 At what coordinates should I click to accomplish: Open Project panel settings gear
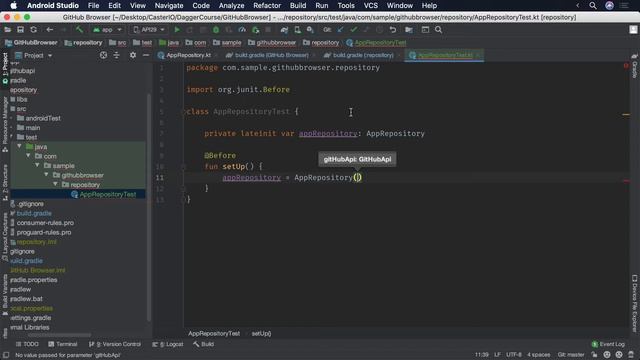pyautogui.click(x=133, y=55)
